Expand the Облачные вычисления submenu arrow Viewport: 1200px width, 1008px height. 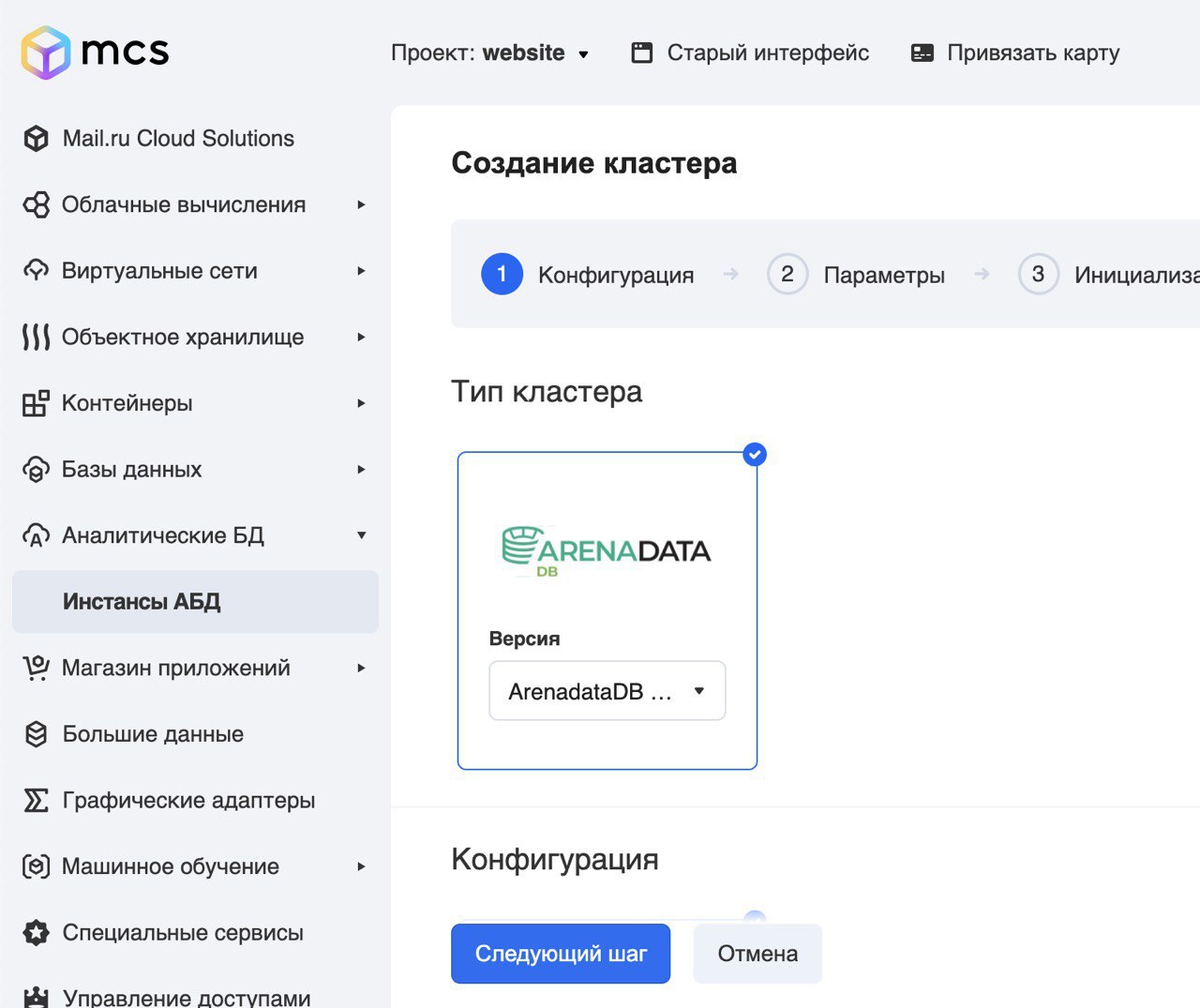click(x=361, y=204)
